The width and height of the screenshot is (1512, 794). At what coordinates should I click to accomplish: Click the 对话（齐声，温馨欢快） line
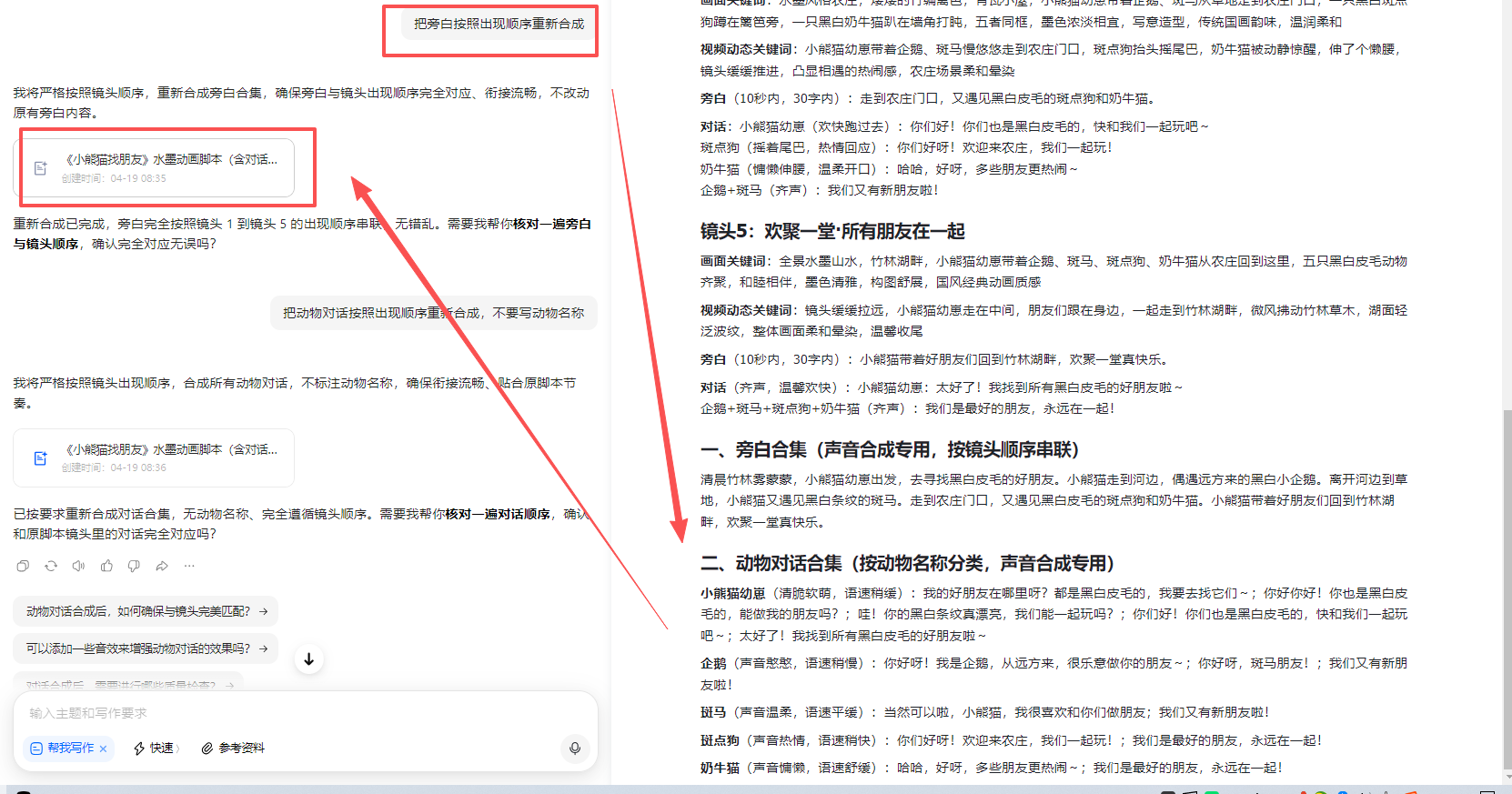pos(942,387)
